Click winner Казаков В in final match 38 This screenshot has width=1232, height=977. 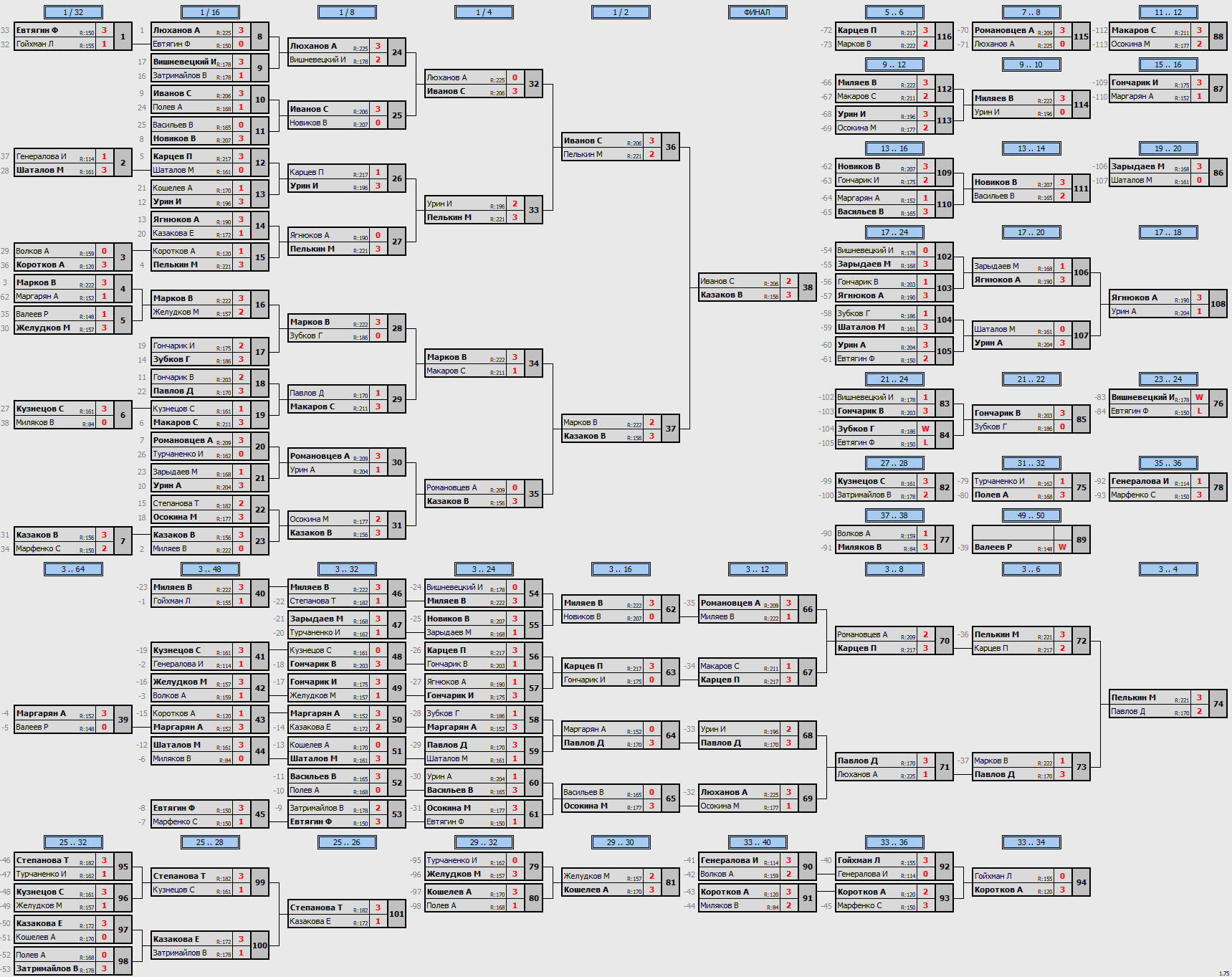point(722,295)
